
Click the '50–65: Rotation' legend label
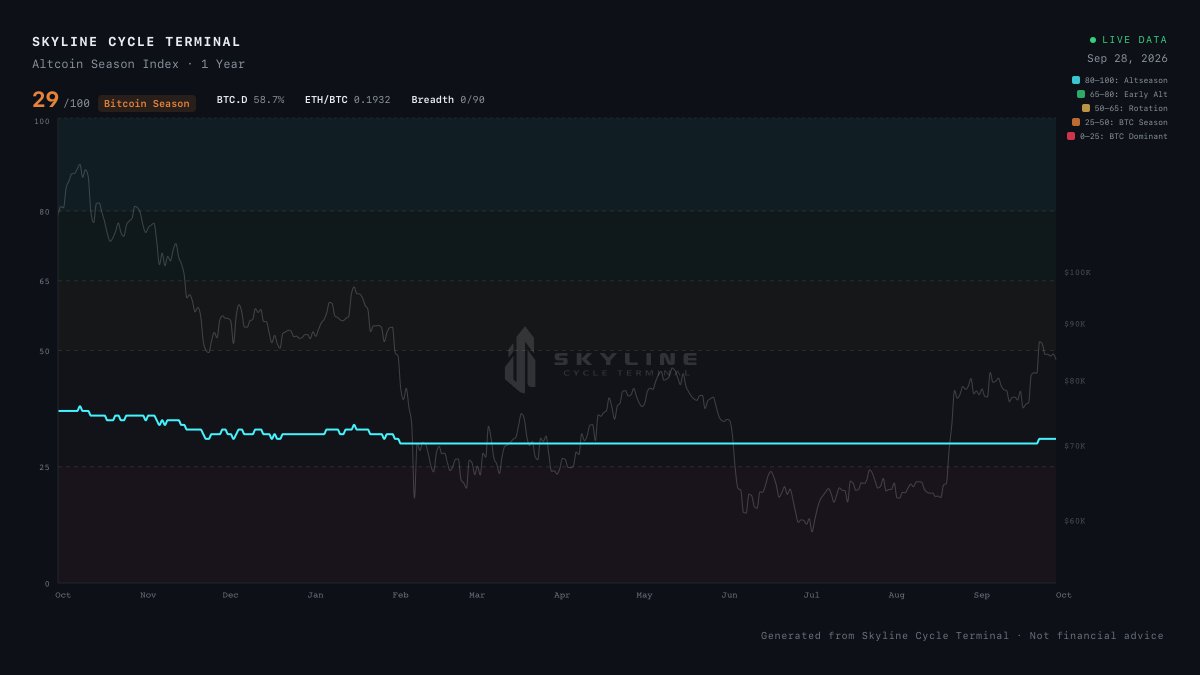(1131, 108)
